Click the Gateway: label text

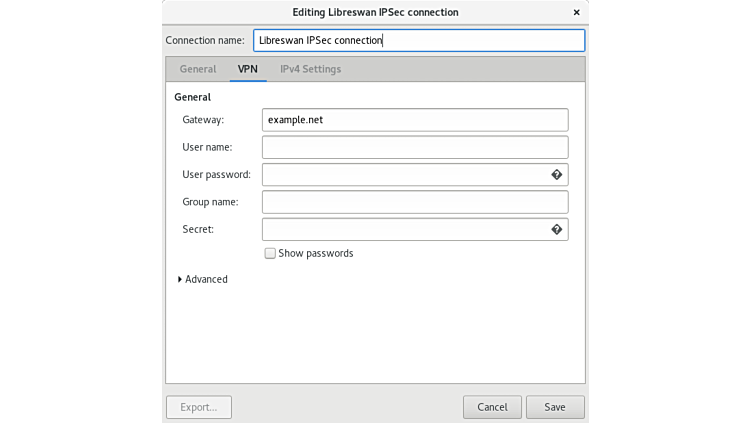203,120
